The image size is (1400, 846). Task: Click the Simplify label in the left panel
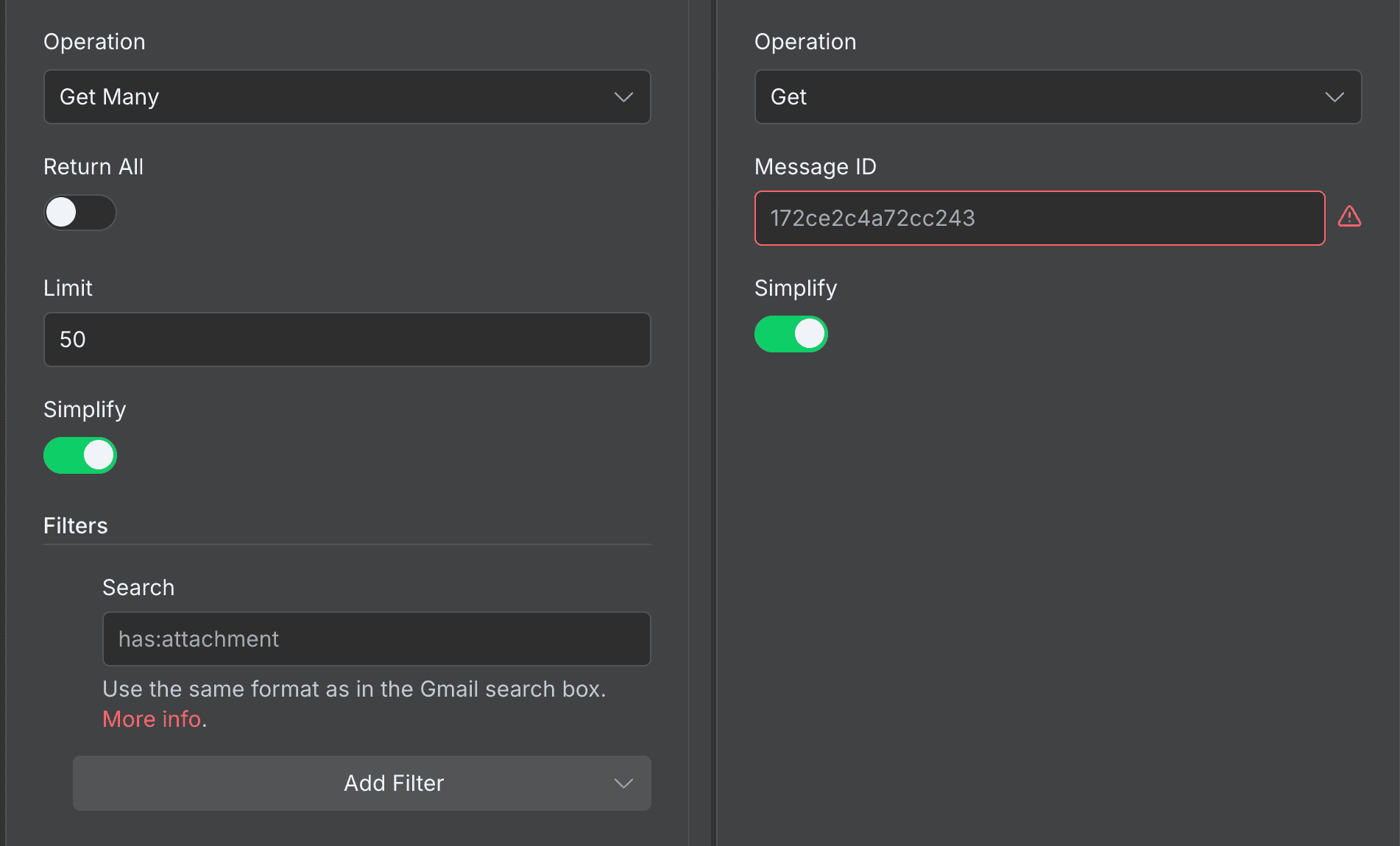(x=84, y=409)
